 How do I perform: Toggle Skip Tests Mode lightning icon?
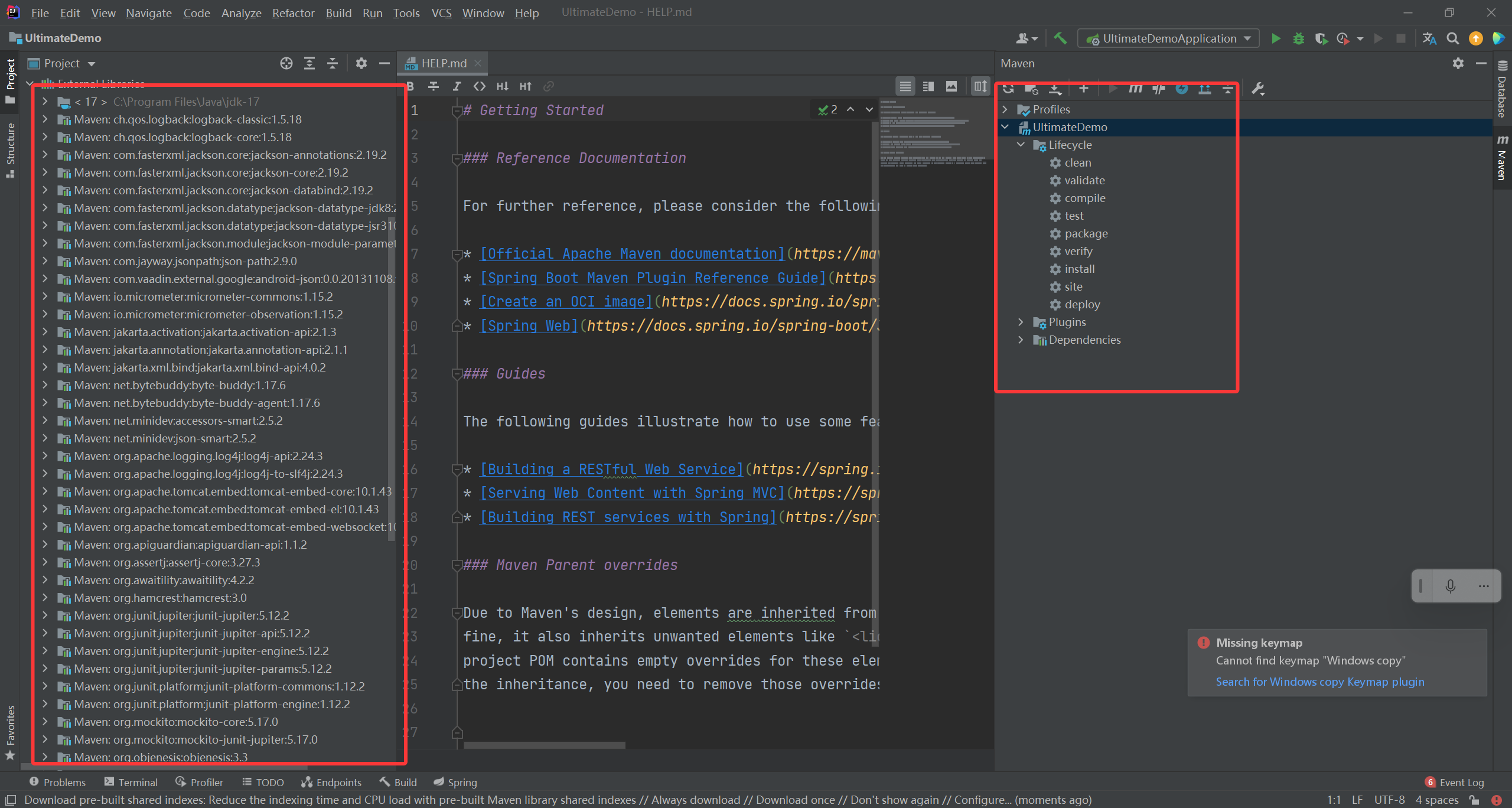[1181, 89]
